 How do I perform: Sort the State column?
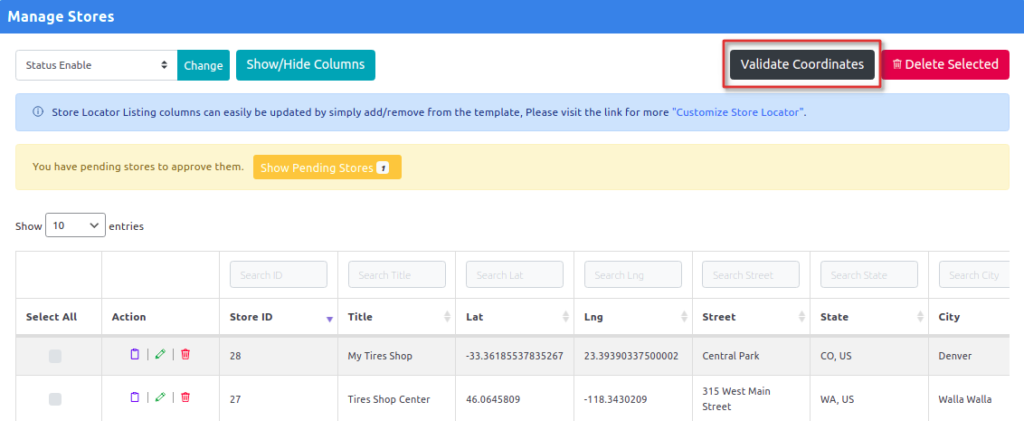pyautogui.click(x=920, y=317)
